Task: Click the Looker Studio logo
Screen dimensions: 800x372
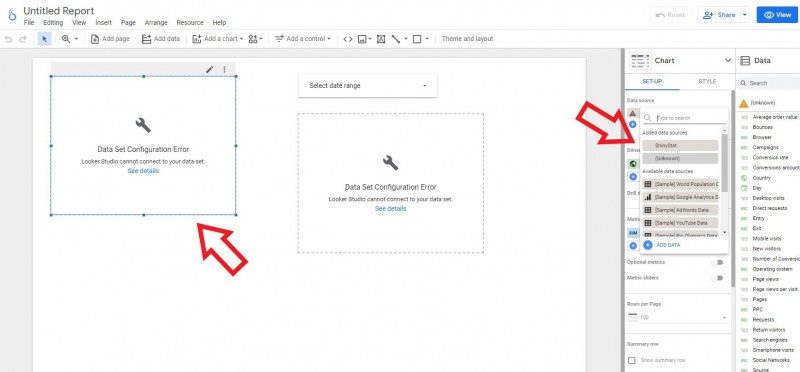Action: tap(12, 14)
